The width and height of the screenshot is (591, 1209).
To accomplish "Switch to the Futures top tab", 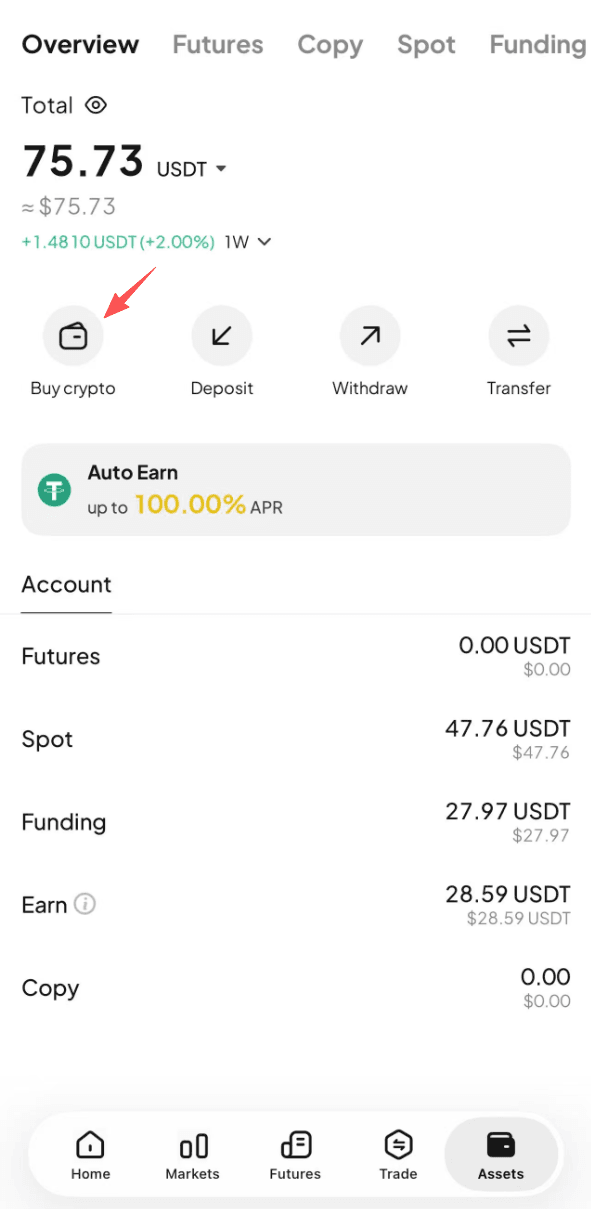I will coord(218,45).
